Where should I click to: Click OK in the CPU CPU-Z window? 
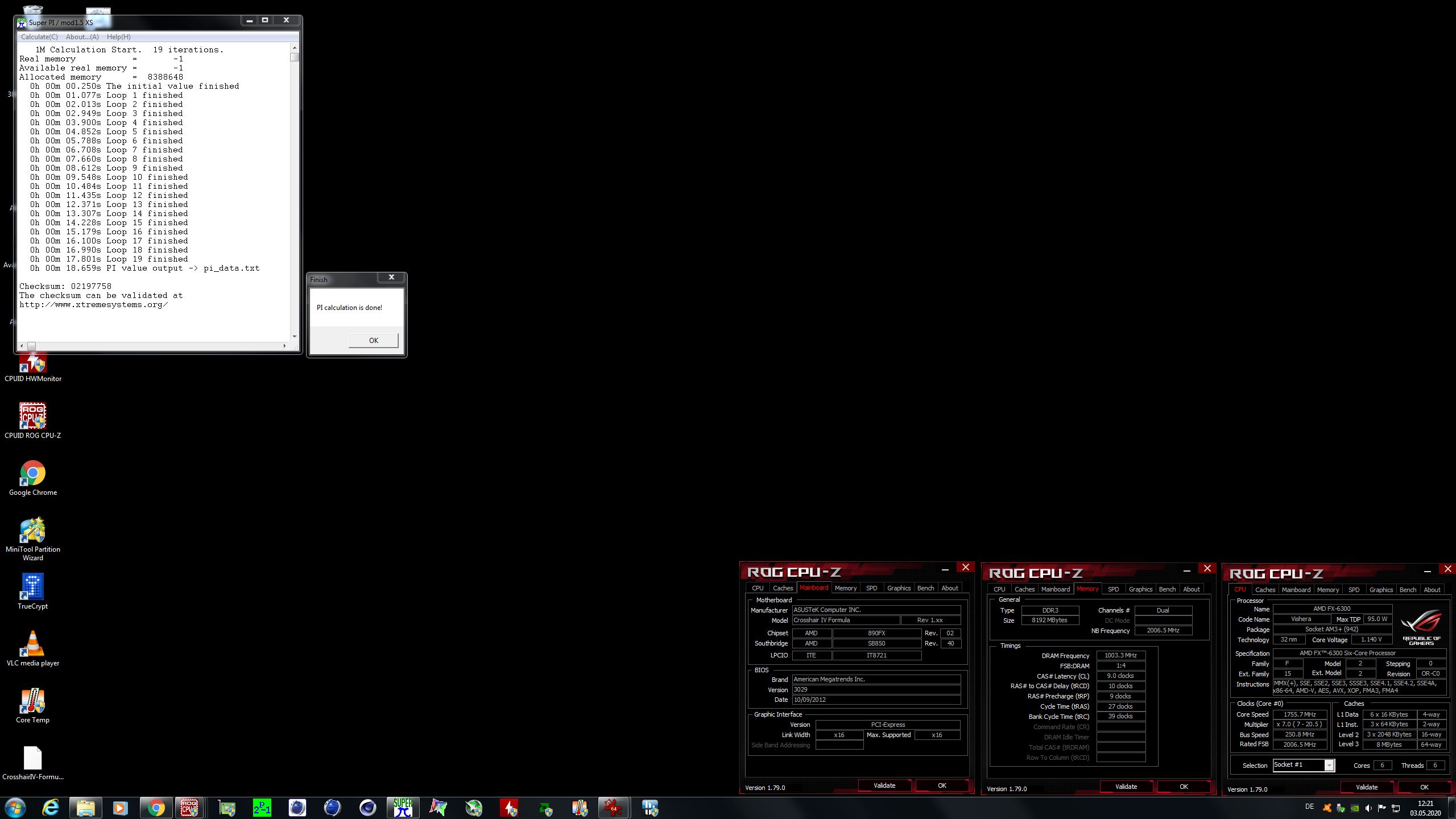(x=1424, y=787)
